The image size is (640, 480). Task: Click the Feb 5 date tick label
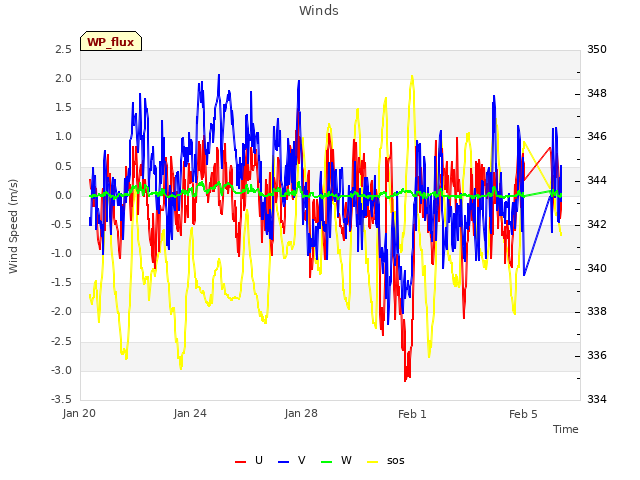[523, 414]
